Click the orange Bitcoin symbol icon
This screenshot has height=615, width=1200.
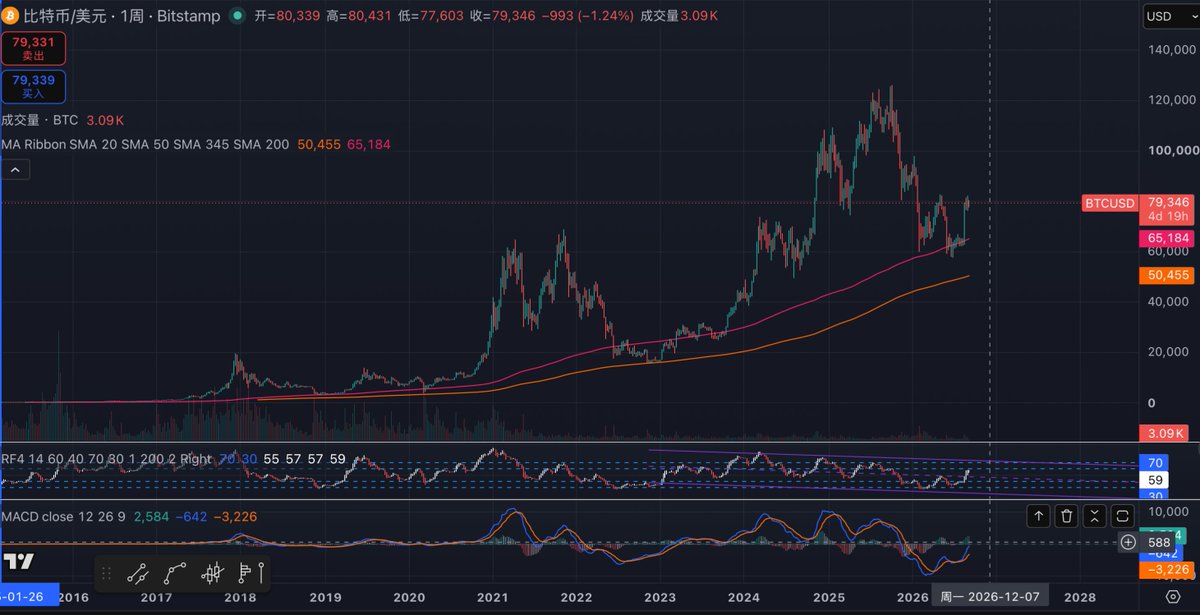10,16
